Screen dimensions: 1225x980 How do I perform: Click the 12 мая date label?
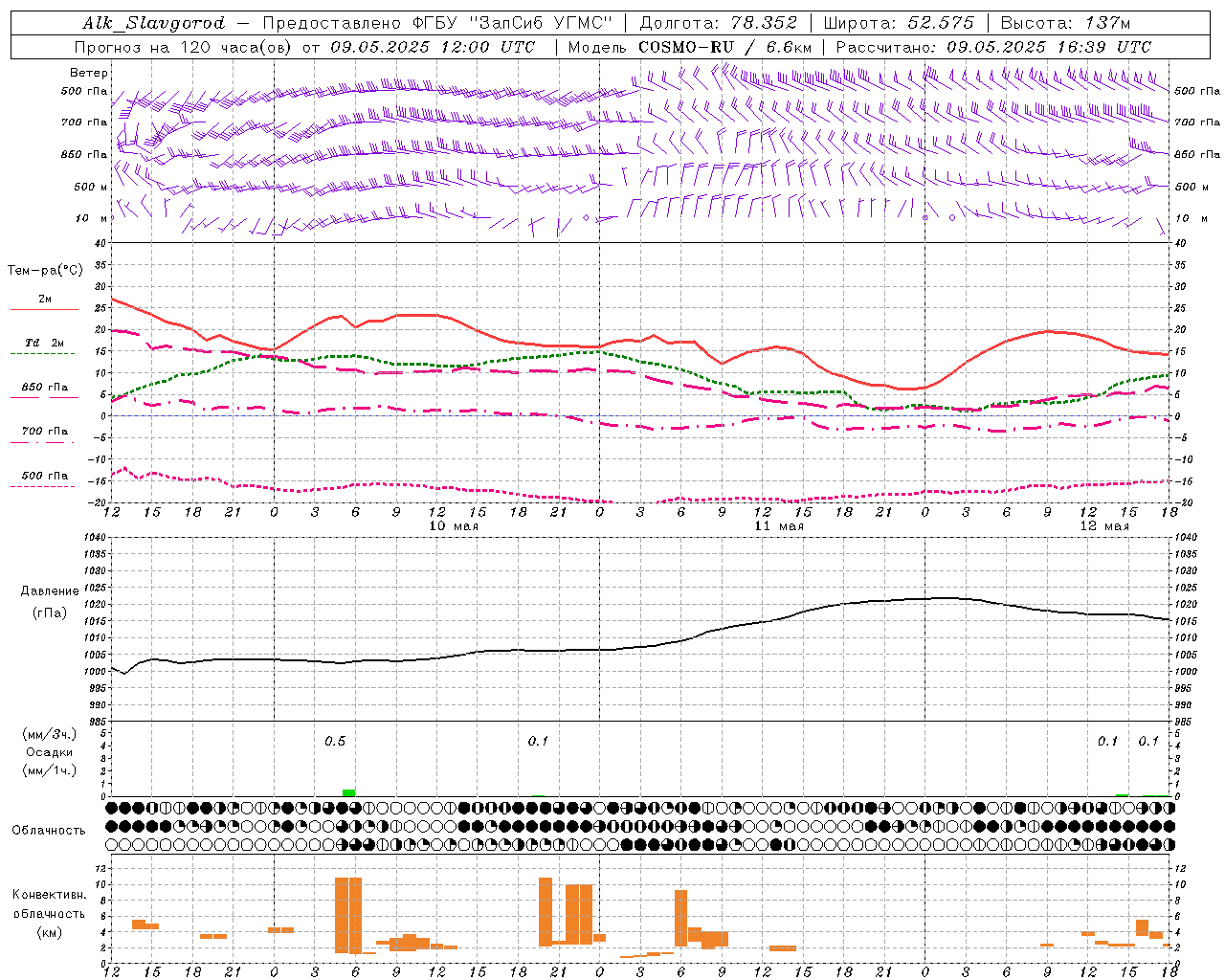pos(1103,526)
